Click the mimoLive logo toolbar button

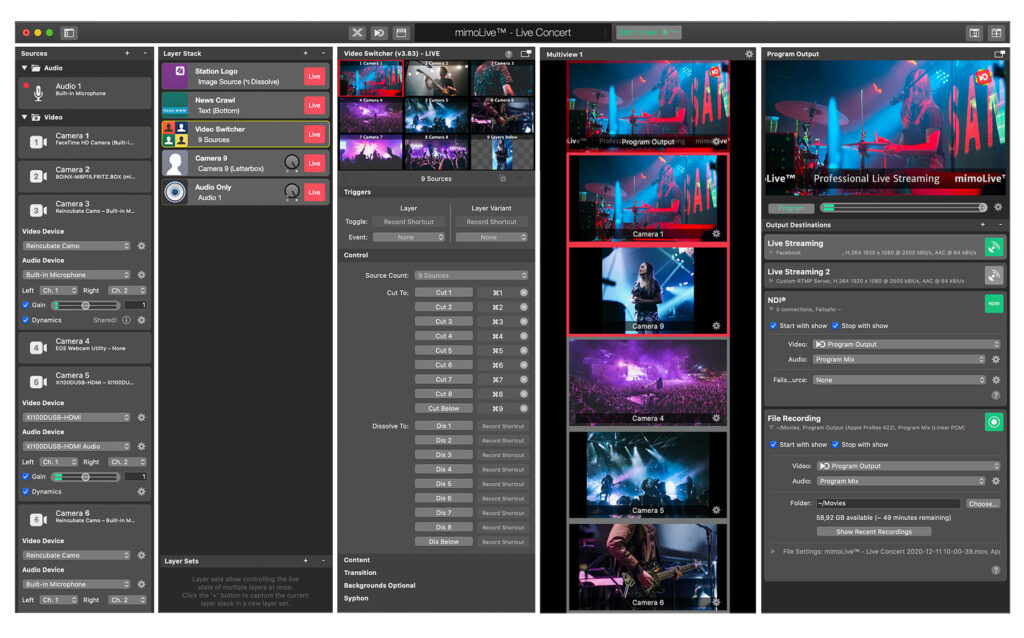click(379, 33)
